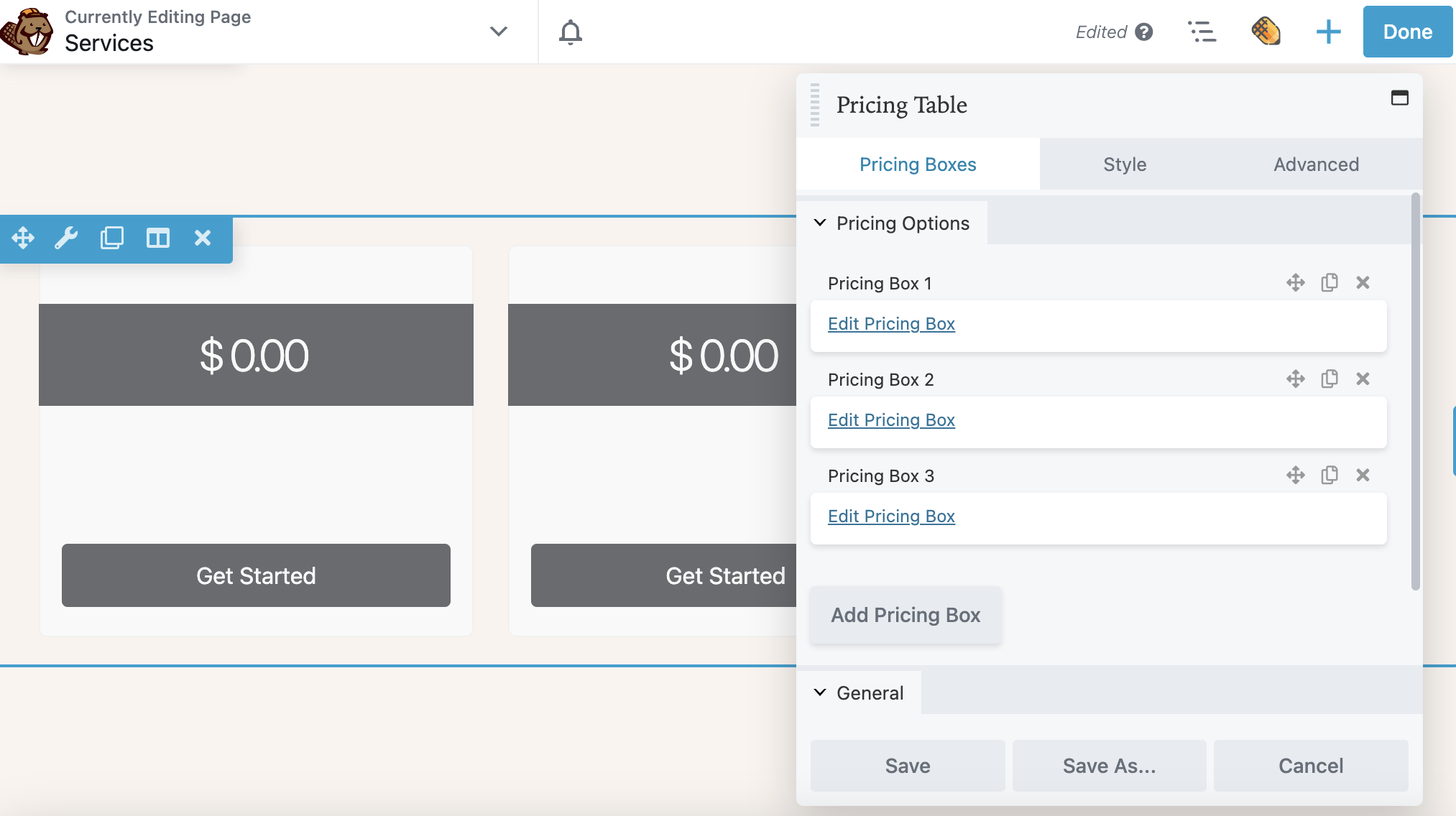Click the move/drag icon for Pricing Box 3
The image size is (1456, 816).
[1296, 474]
